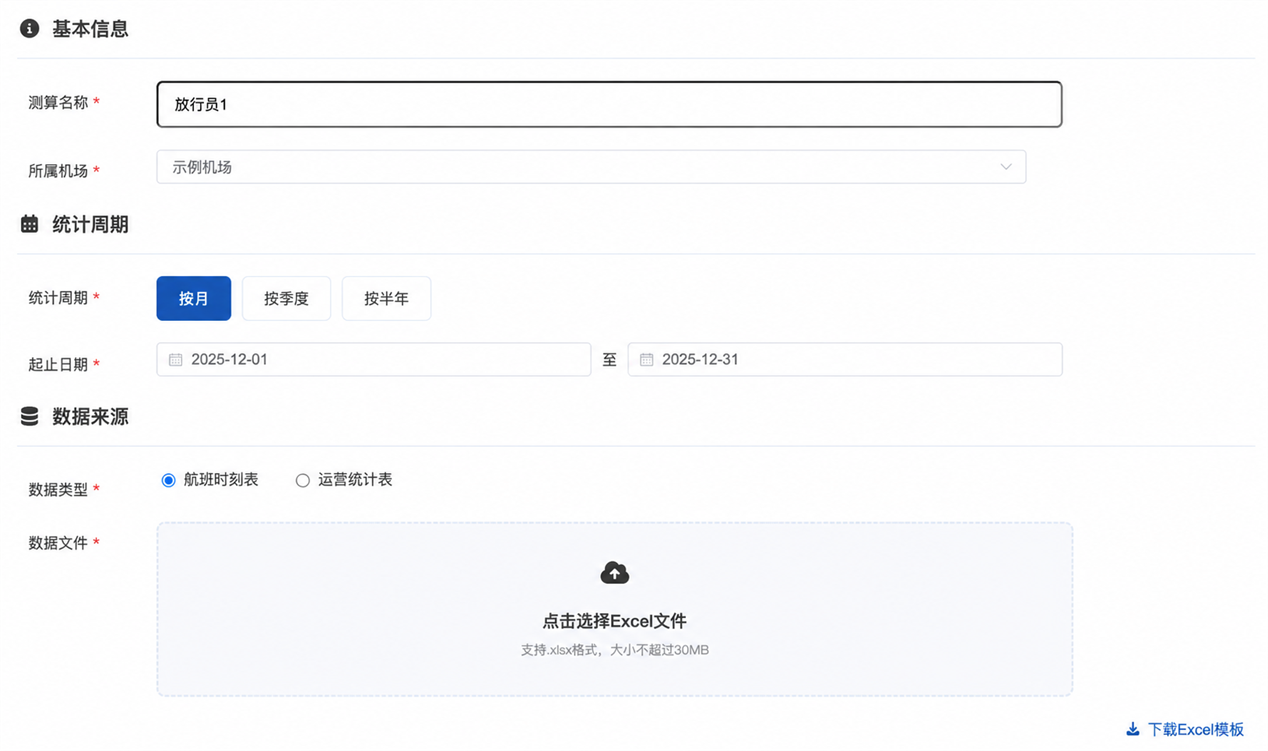Click the 所属机场 field label
1268x751 pixels.
58,171
